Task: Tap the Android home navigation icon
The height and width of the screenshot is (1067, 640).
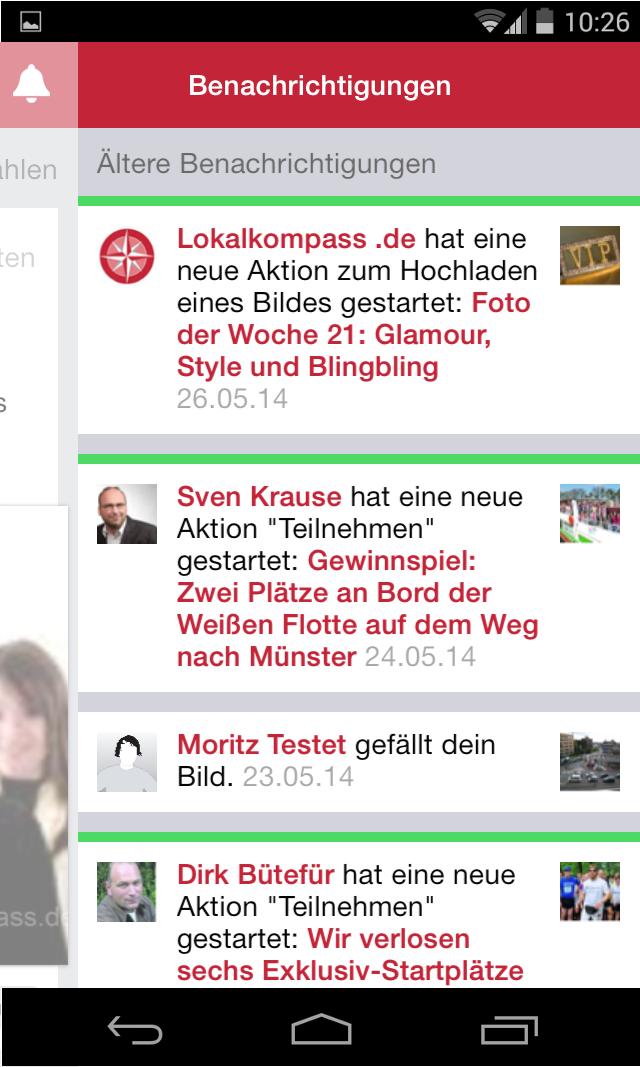Action: click(321, 1029)
